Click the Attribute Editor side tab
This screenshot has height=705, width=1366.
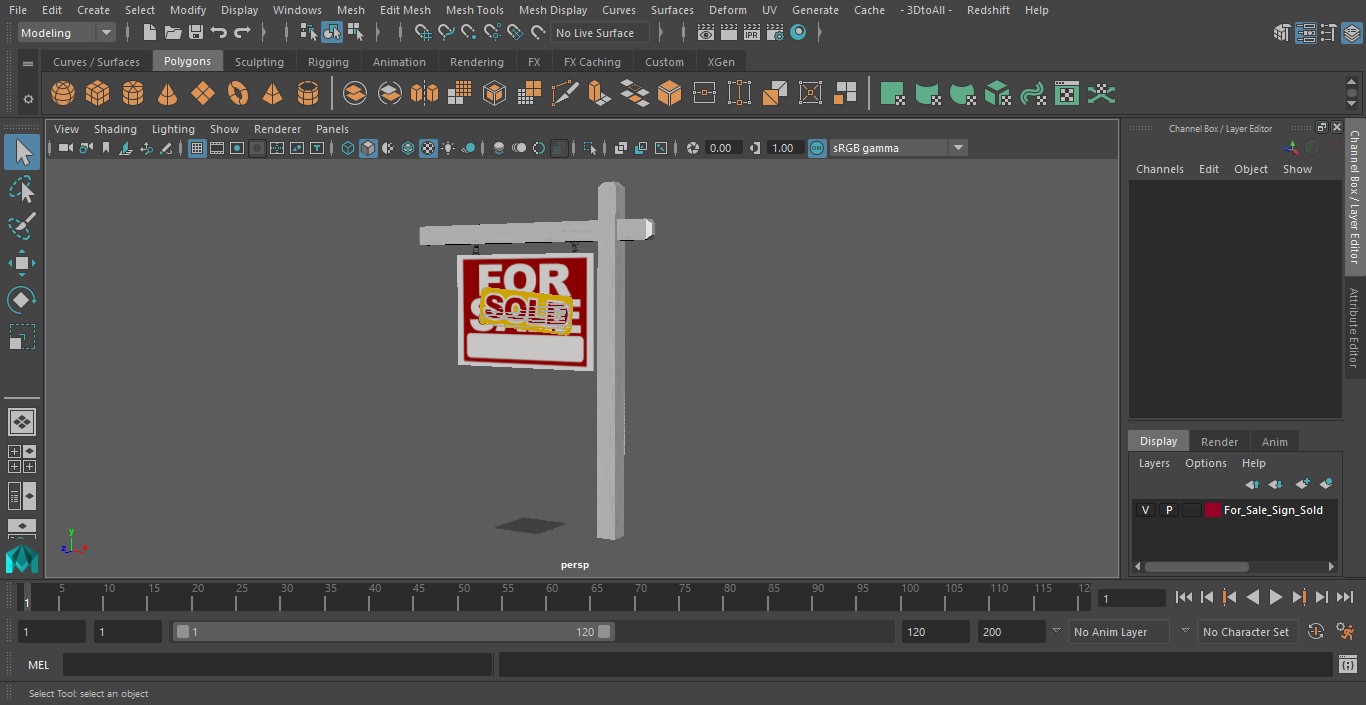coord(1354,328)
